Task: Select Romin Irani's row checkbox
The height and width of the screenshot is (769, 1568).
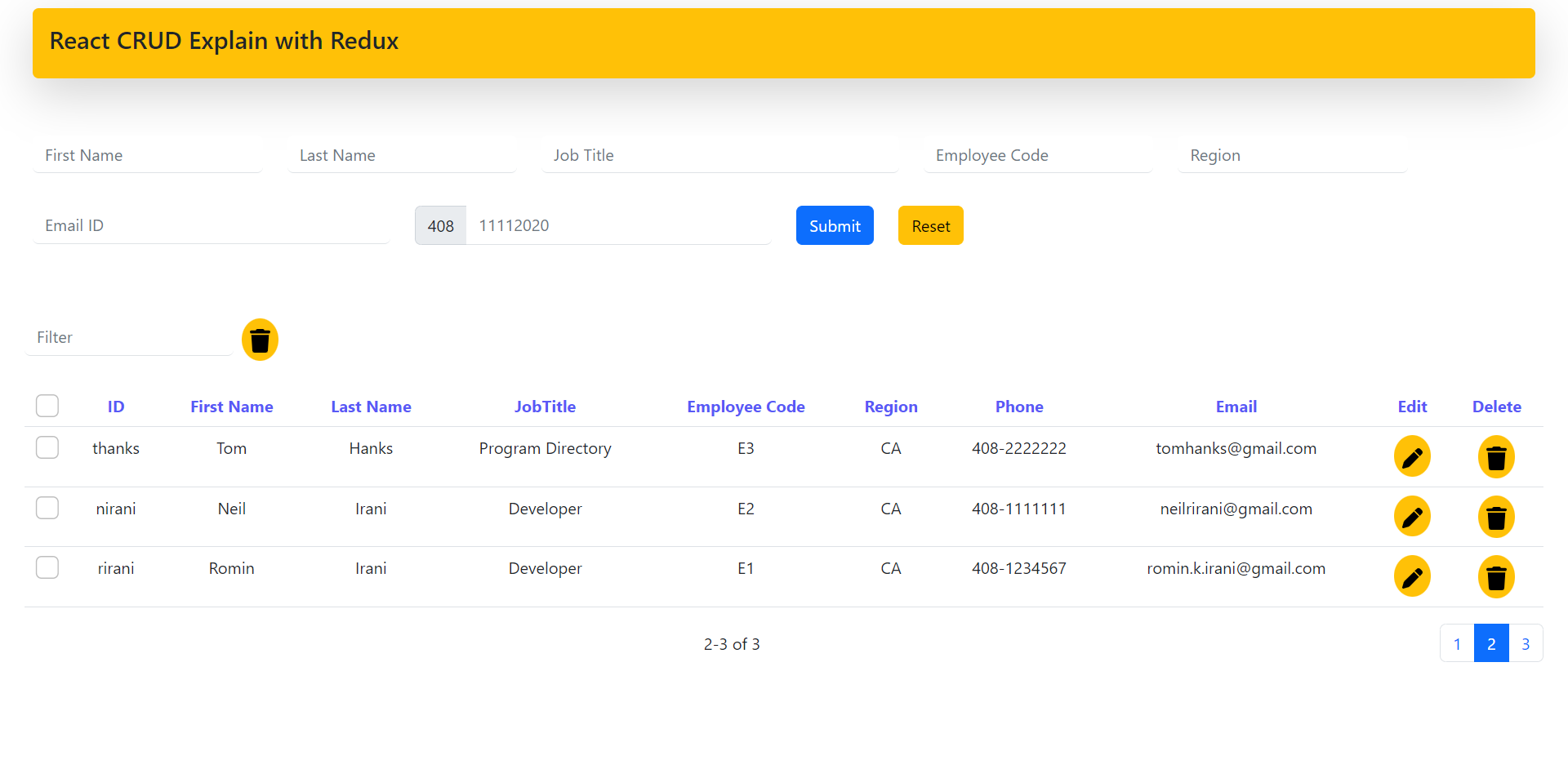Action: (47, 567)
